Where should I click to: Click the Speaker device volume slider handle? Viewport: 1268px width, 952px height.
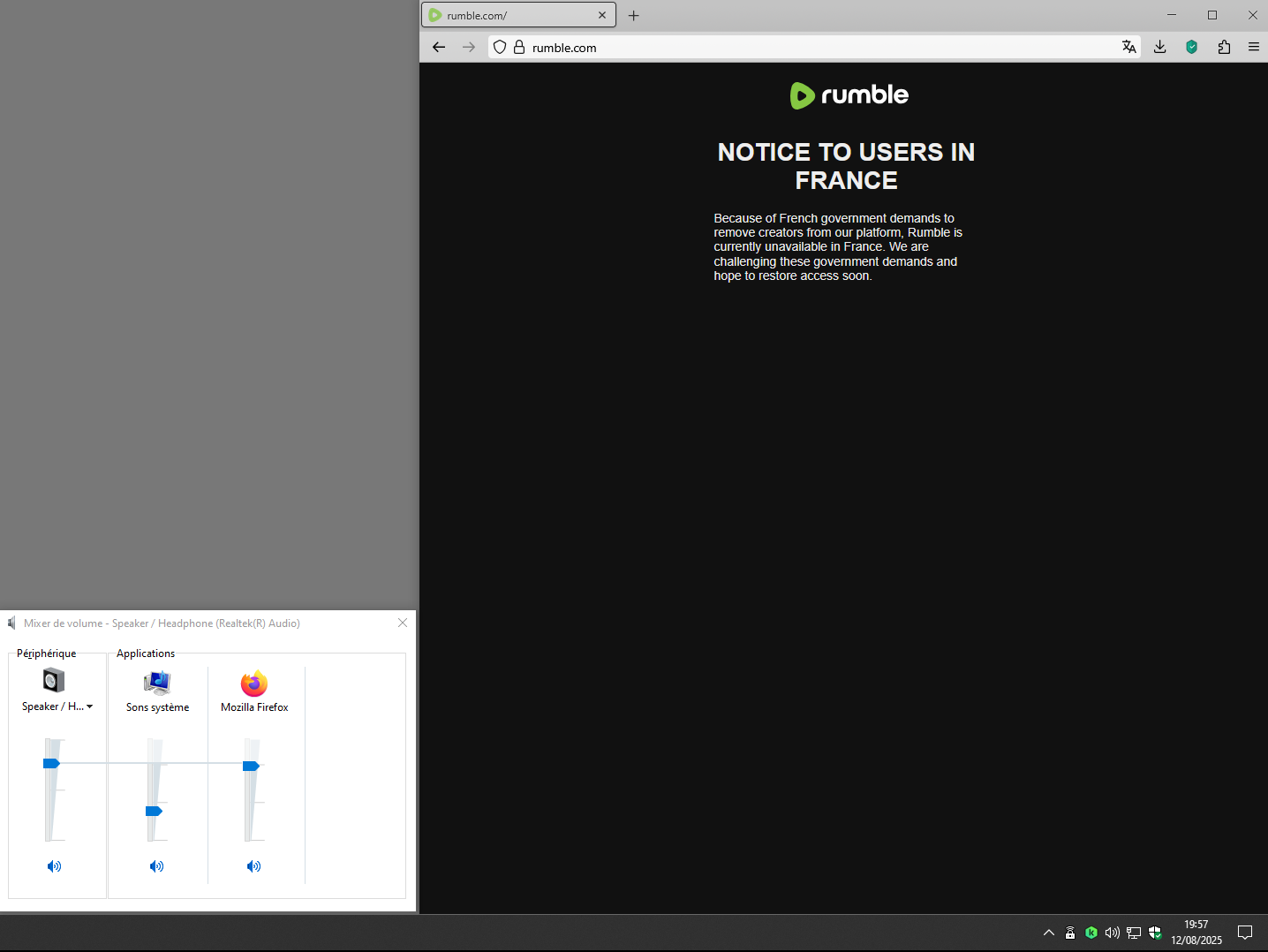pyautogui.click(x=51, y=763)
